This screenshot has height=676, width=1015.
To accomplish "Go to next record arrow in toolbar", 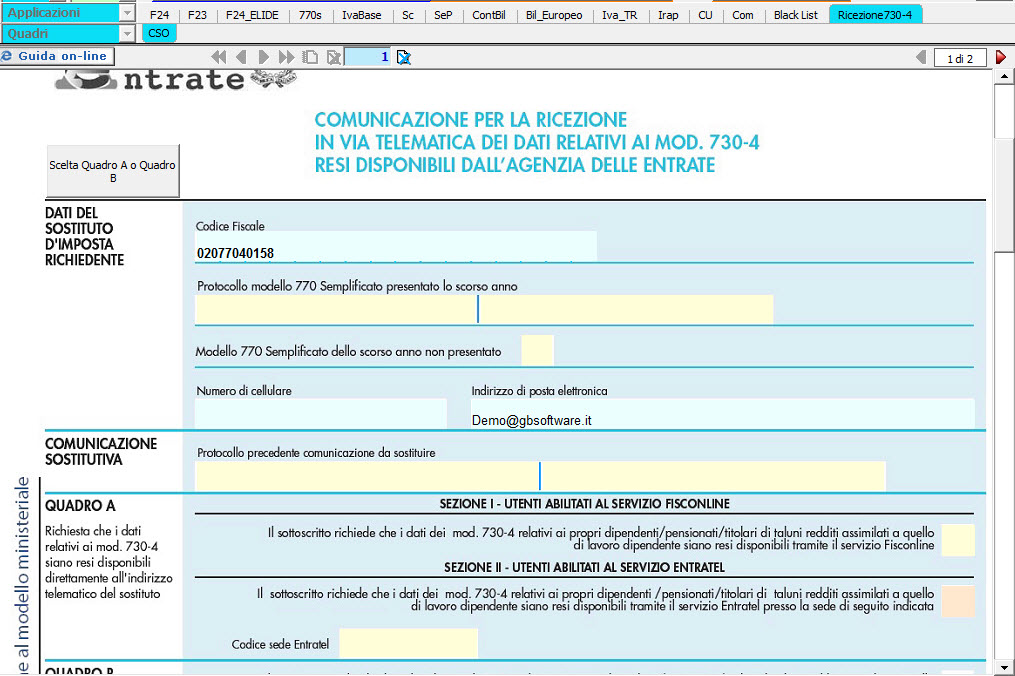I will point(263,57).
